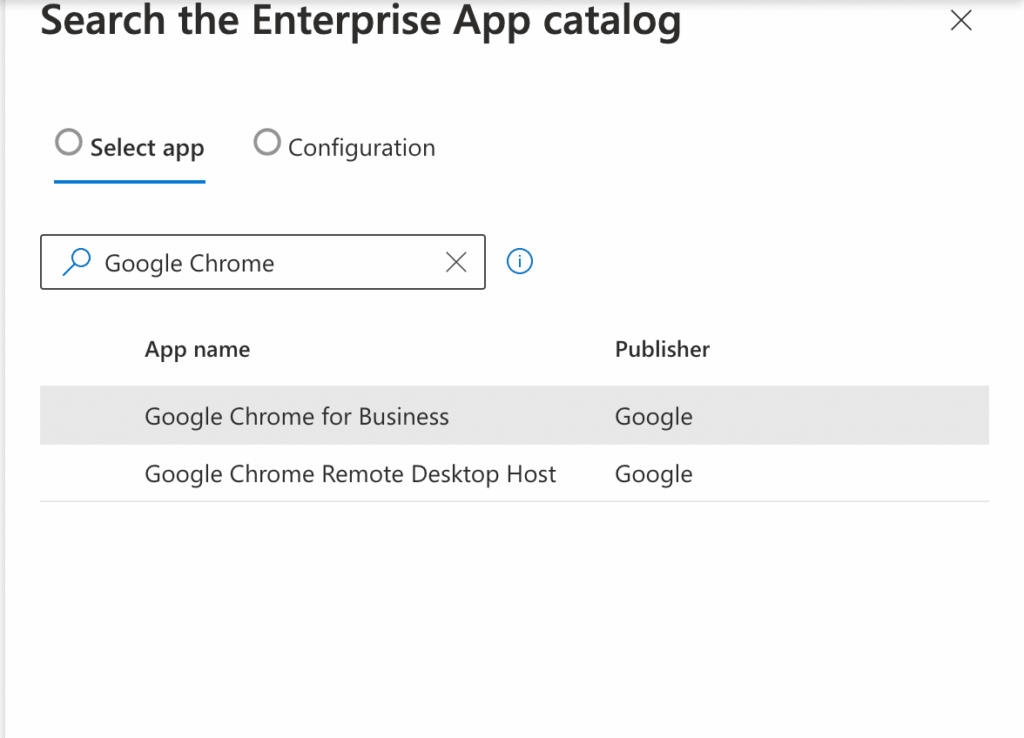Return to the Select app step
Viewport: 1024px width, 738px height.
(x=148, y=147)
